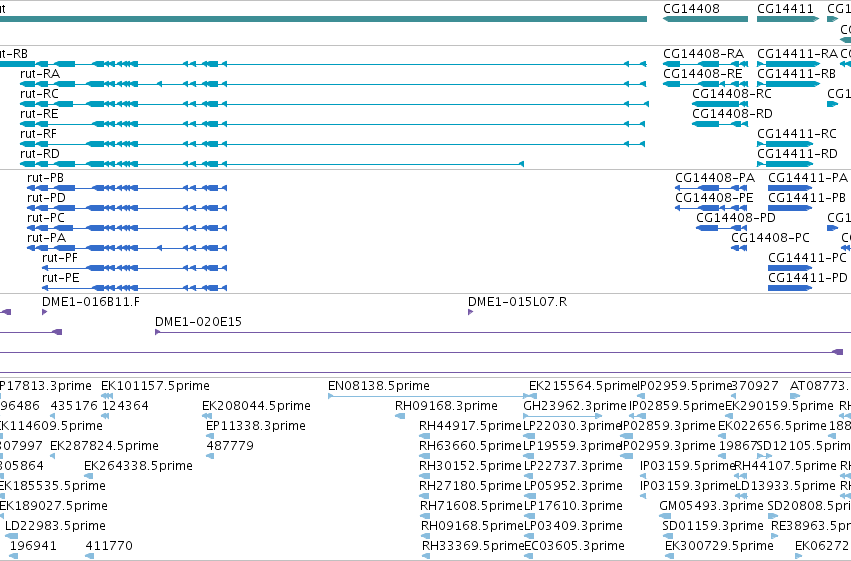Click the SD01159.3prime EST label

(x=713, y=527)
